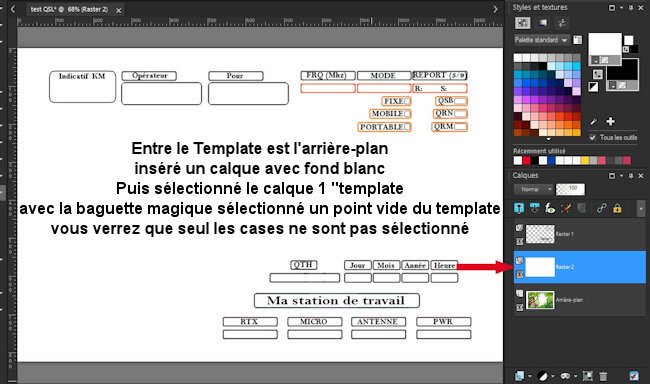Click the group layers icon at Calques bottom
Viewport: 650px width, 384px height.
(x=587, y=376)
